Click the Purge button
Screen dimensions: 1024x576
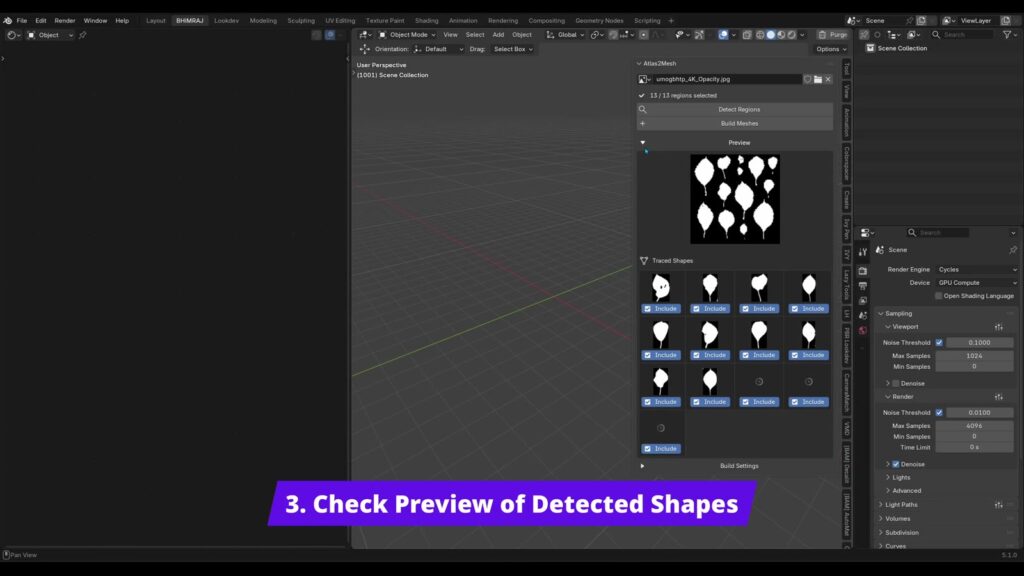coord(833,35)
